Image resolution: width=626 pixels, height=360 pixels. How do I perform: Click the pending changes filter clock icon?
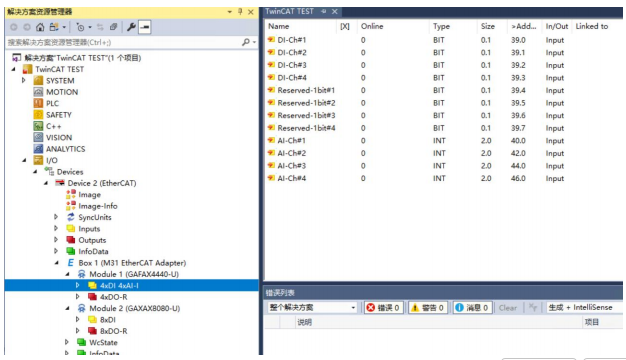[x=80, y=27]
